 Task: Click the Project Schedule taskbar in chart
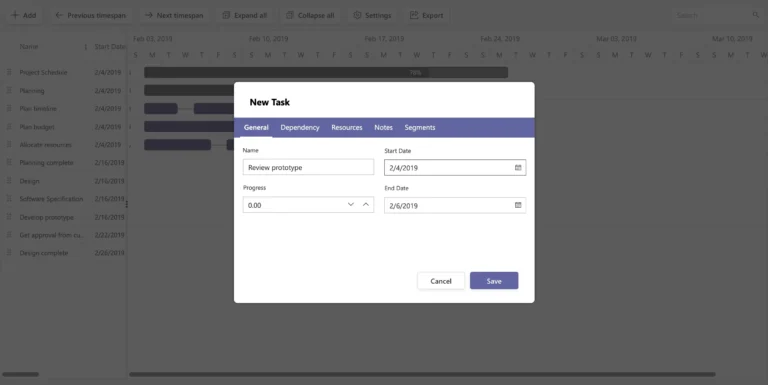[326, 72]
